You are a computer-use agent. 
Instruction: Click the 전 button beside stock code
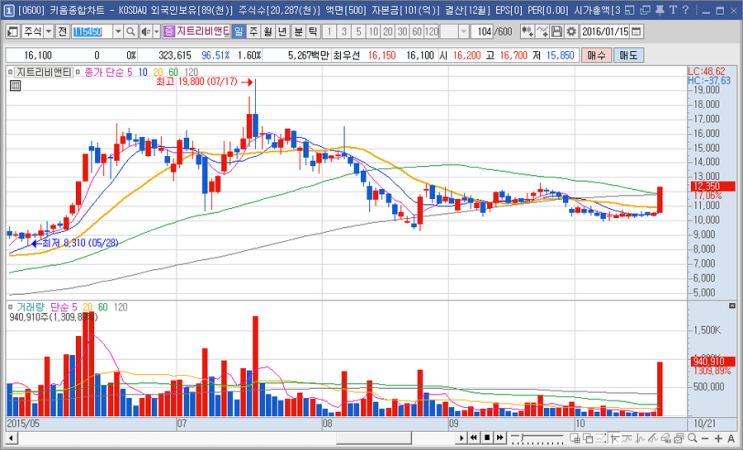tap(62, 32)
